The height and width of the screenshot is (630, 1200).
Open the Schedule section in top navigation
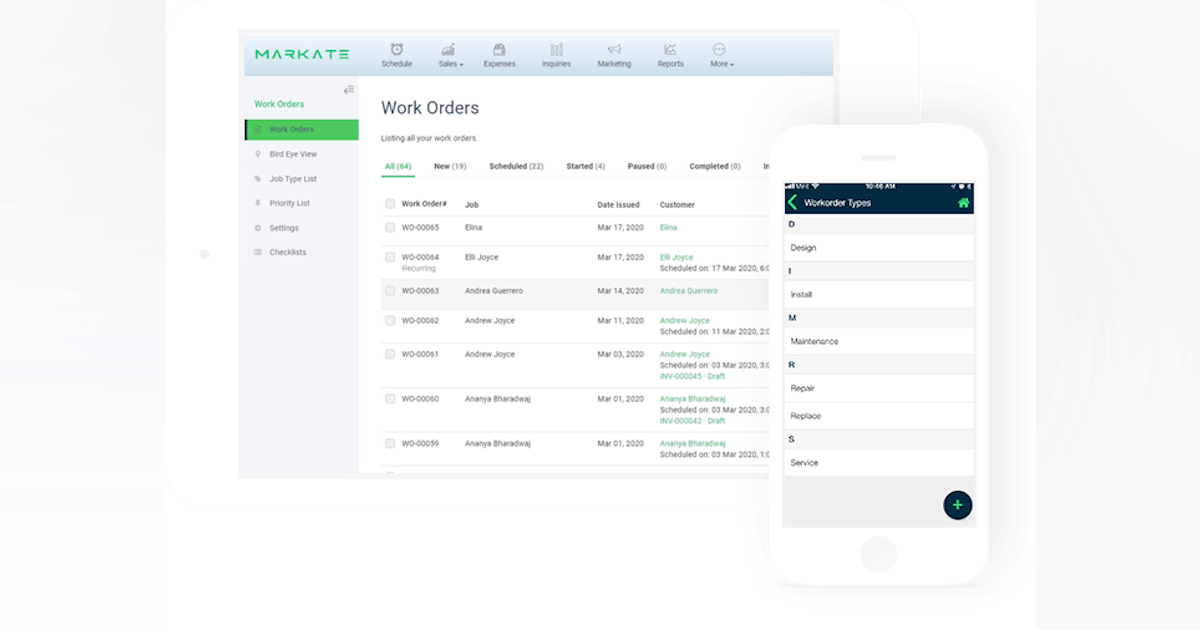tap(396, 55)
